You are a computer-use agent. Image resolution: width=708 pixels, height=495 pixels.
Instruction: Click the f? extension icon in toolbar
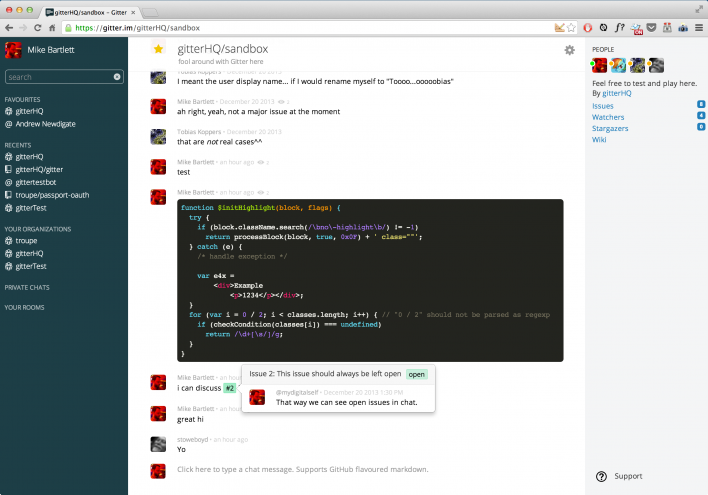(x=620, y=28)
